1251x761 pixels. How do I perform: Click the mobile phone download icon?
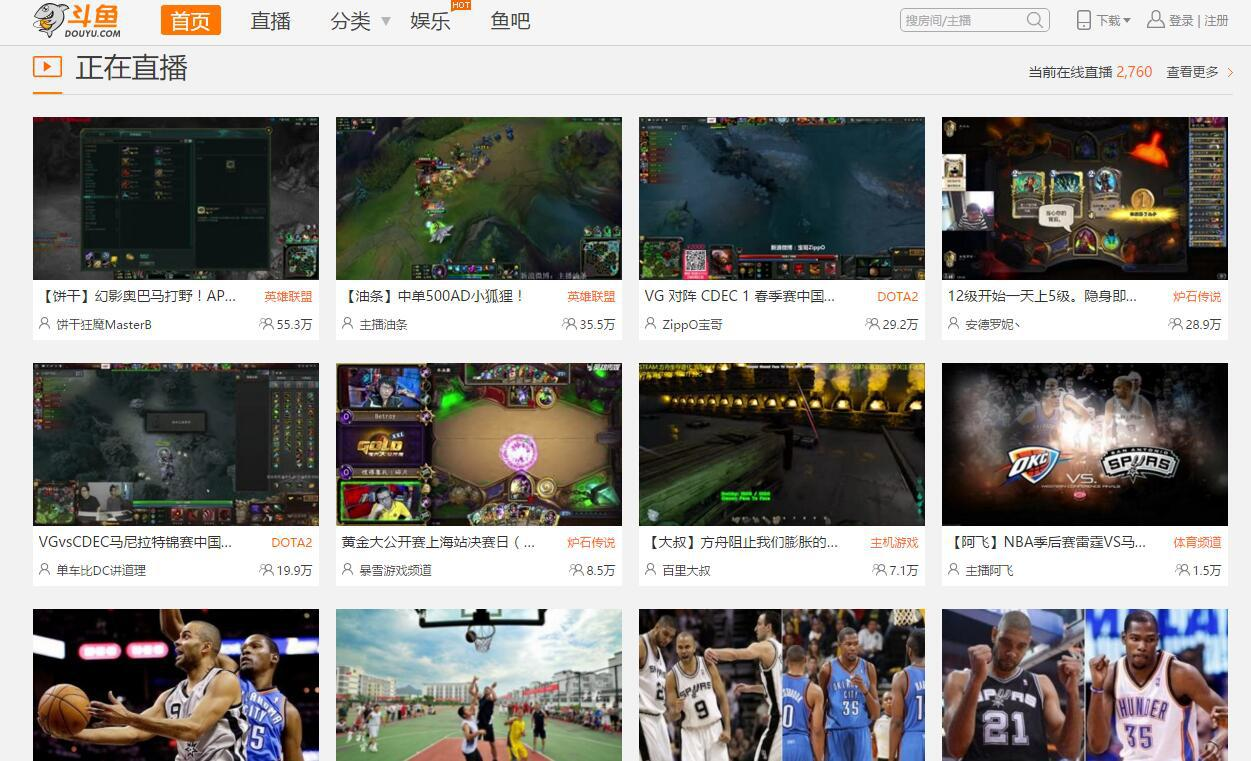coord(1083,20)
